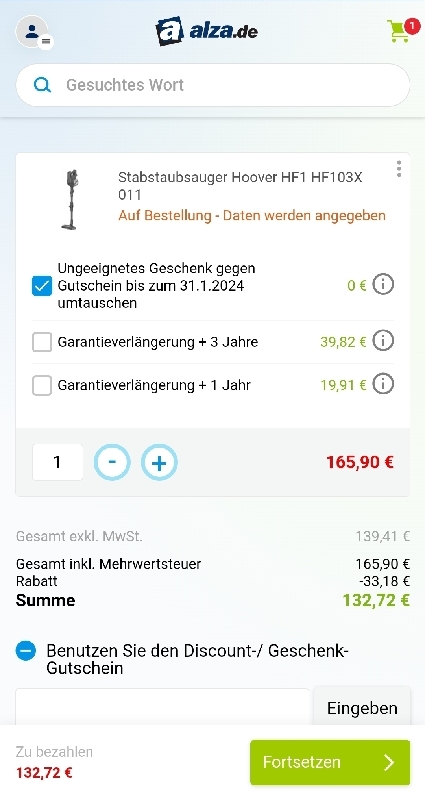425x800 pixels.
Task: Uncheck the unsuitable gift exchange checkbox
Action: [x=42, y=286]
